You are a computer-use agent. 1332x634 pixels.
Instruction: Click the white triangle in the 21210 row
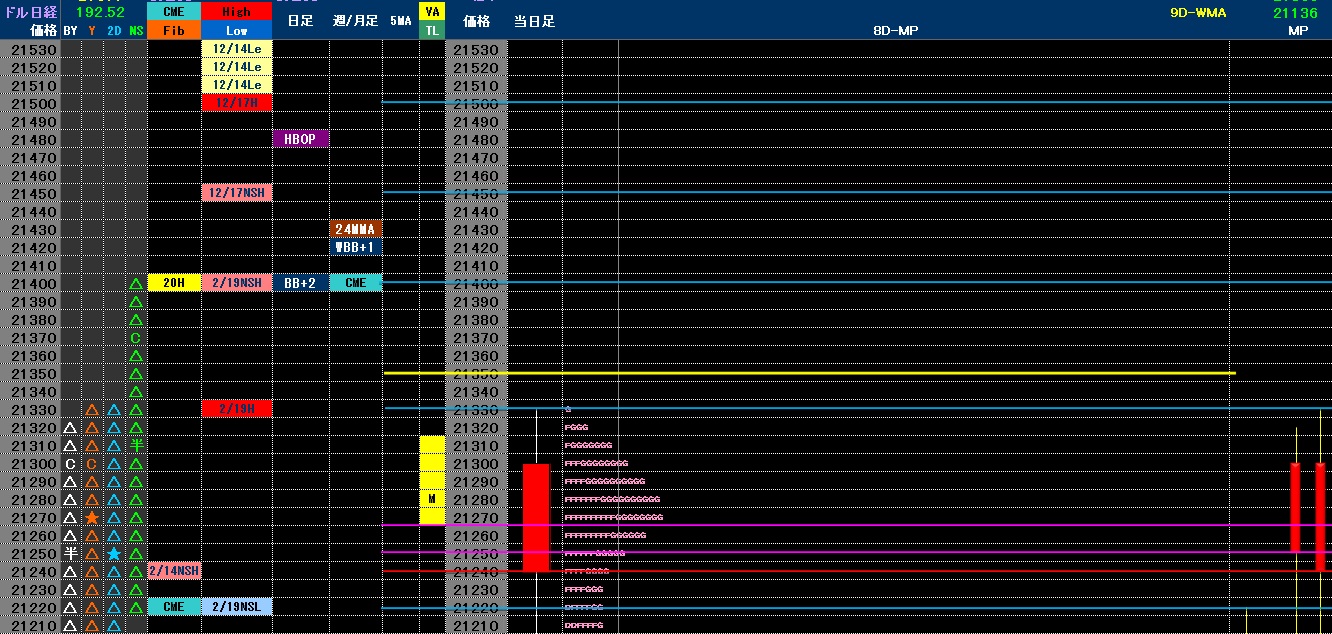70,625
